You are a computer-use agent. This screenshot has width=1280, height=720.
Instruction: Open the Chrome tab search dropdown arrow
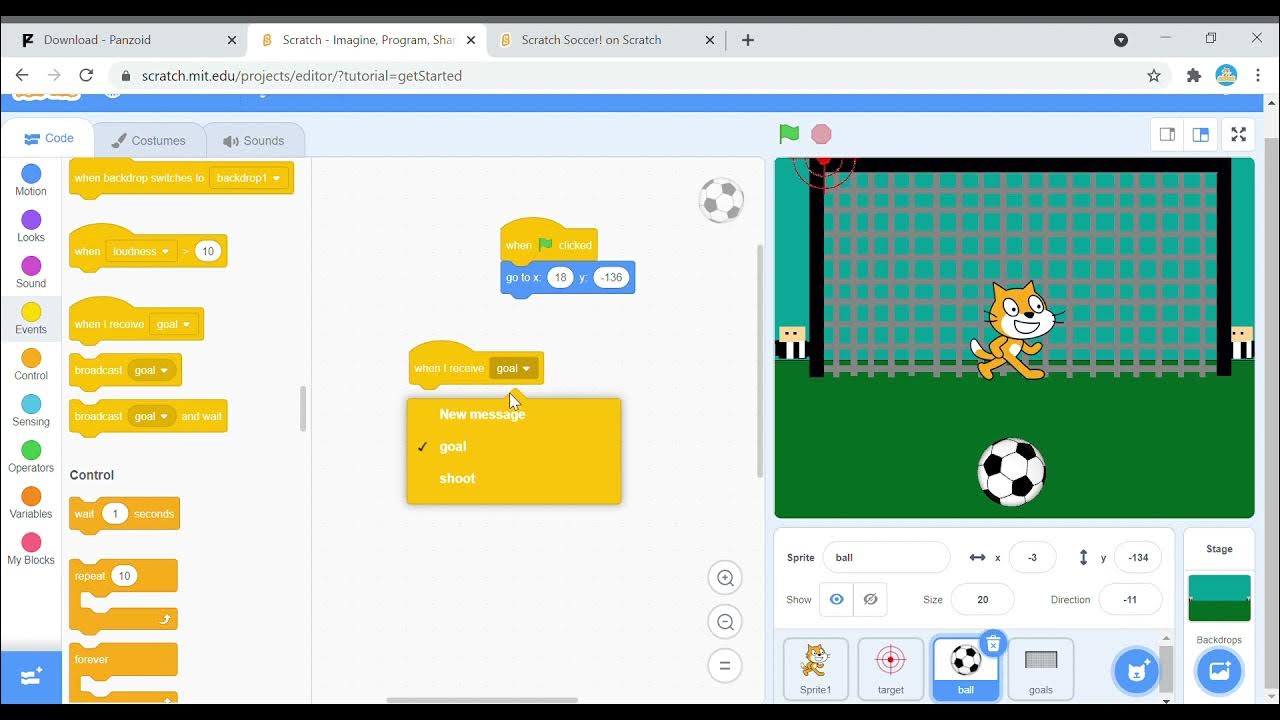pyautogui.click(x=1121, y=40)
